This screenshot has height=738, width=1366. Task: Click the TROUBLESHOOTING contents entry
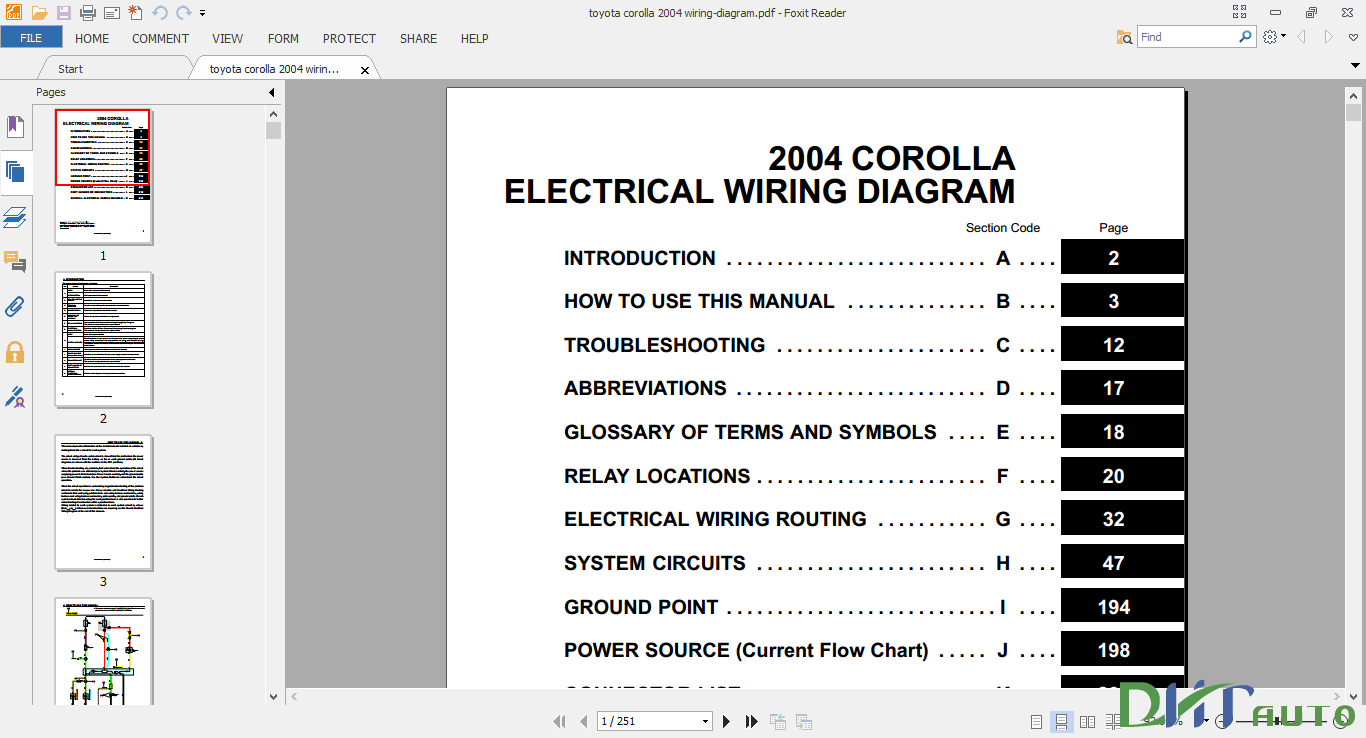pos(664,345)
